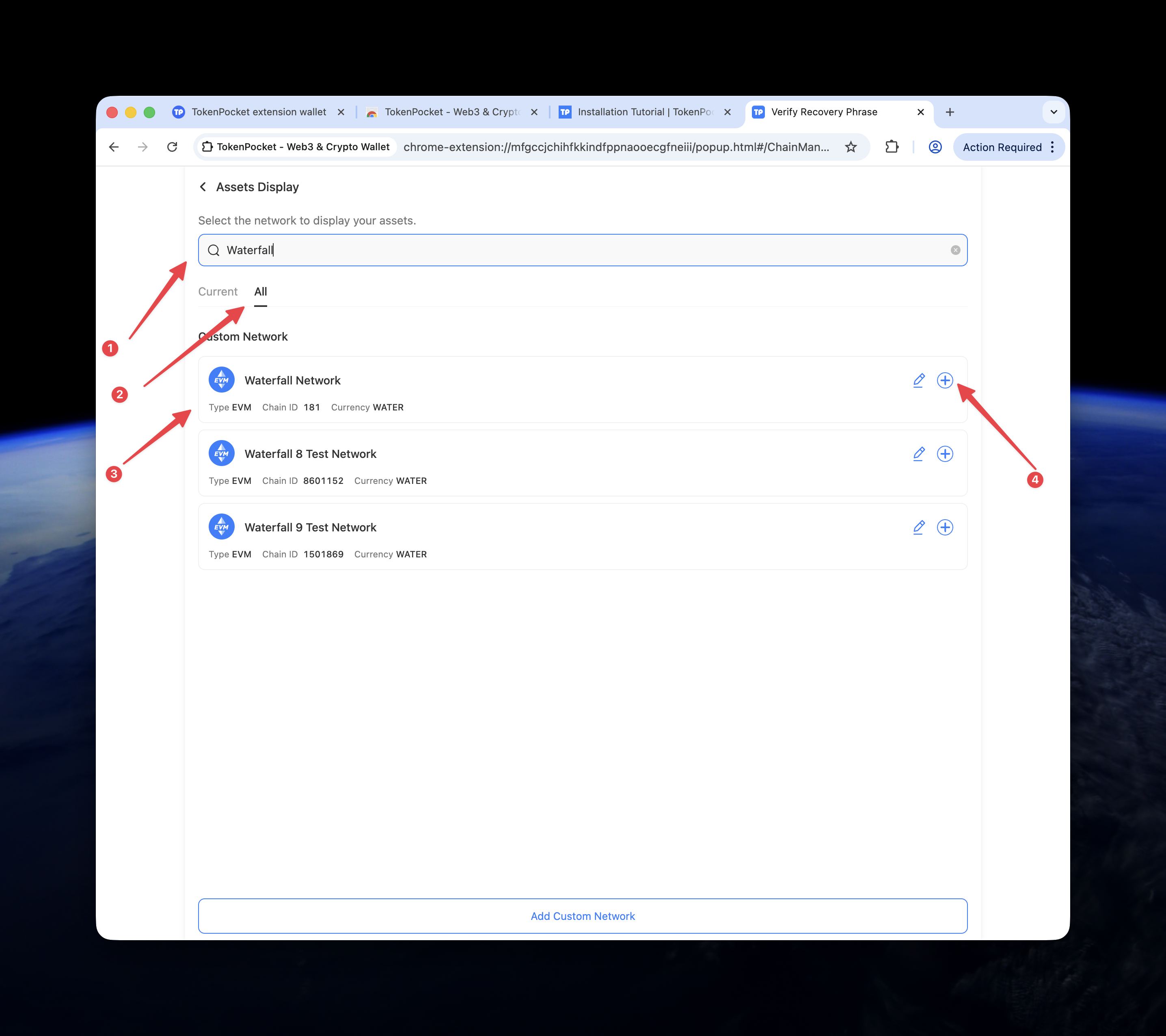Add Waterfall 8 Test Network plus icon

point(945,453)
